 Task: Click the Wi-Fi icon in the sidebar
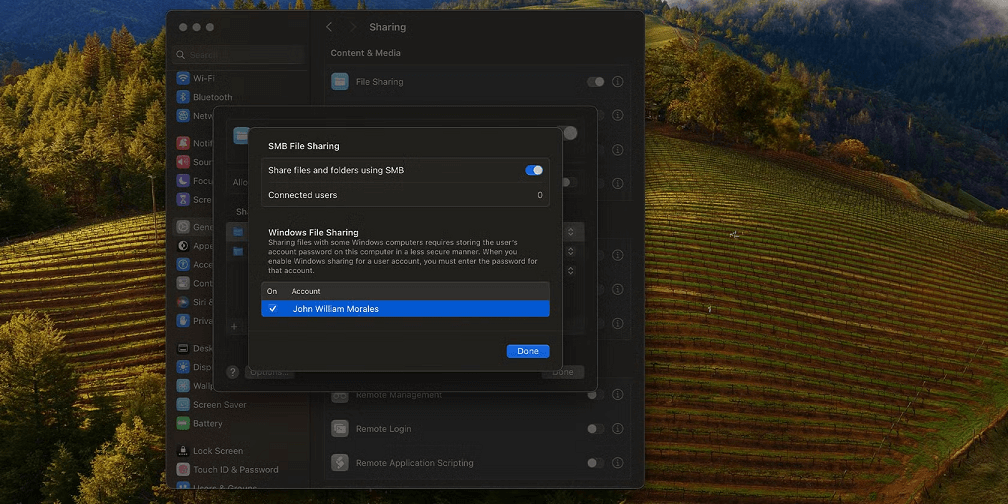(183, 78)
